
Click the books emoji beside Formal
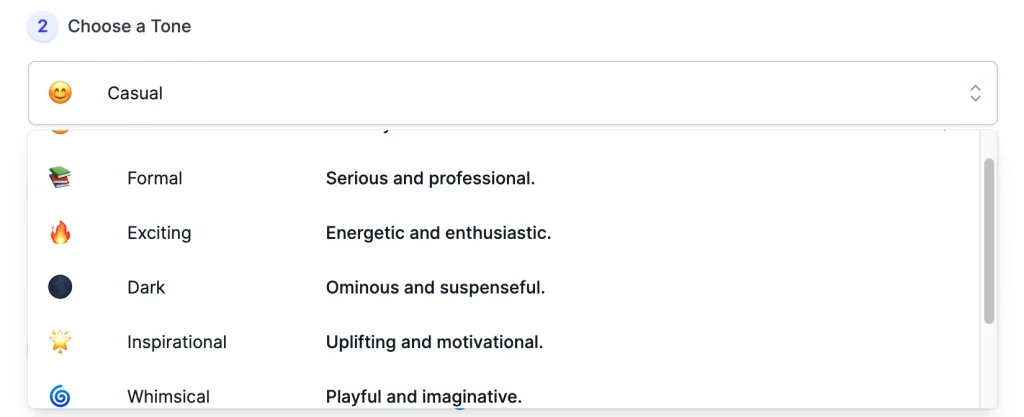(x=60, y=178)
